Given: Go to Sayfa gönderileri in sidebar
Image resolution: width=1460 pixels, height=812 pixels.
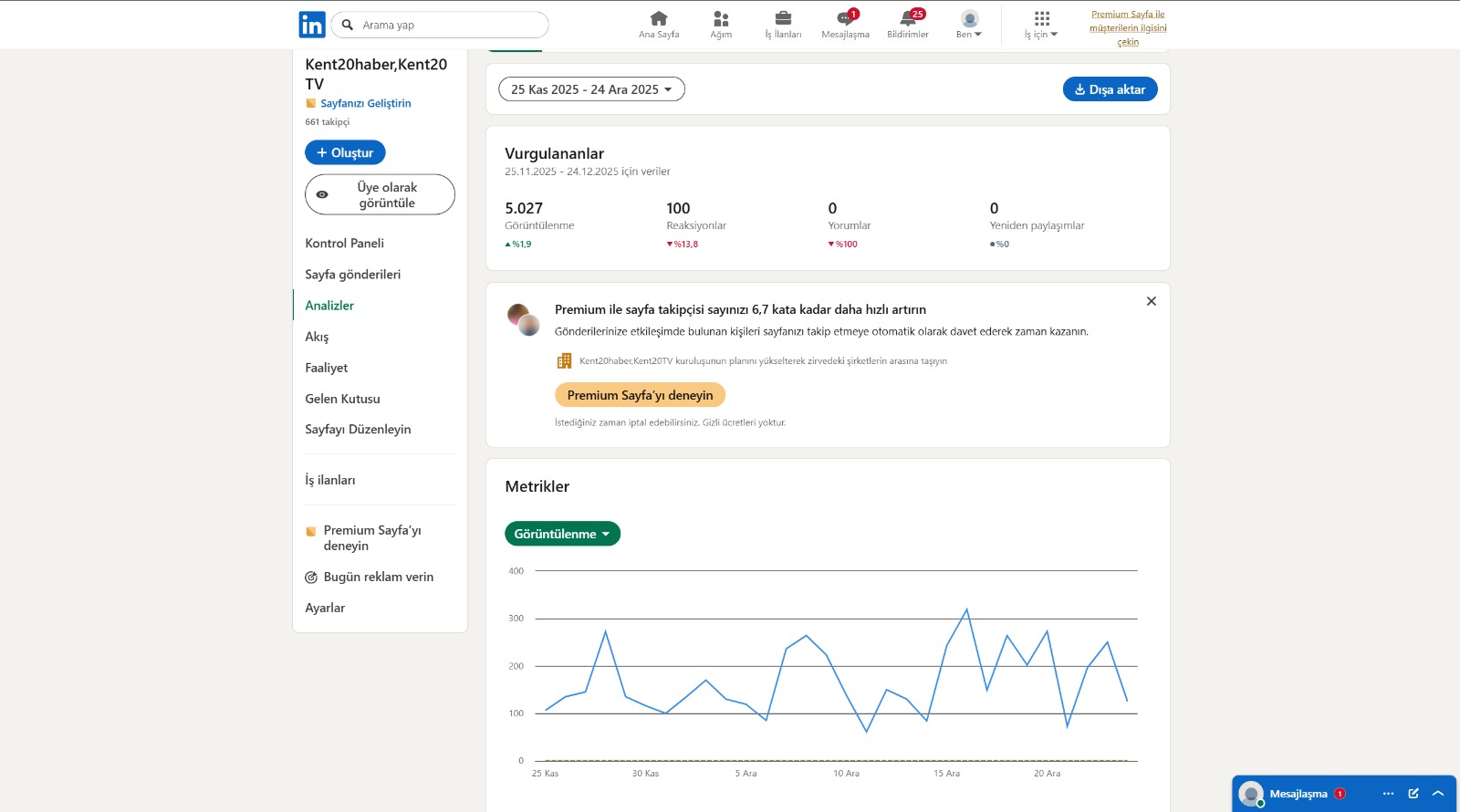Looking at the screenshot, I should [x=352, y=275].
